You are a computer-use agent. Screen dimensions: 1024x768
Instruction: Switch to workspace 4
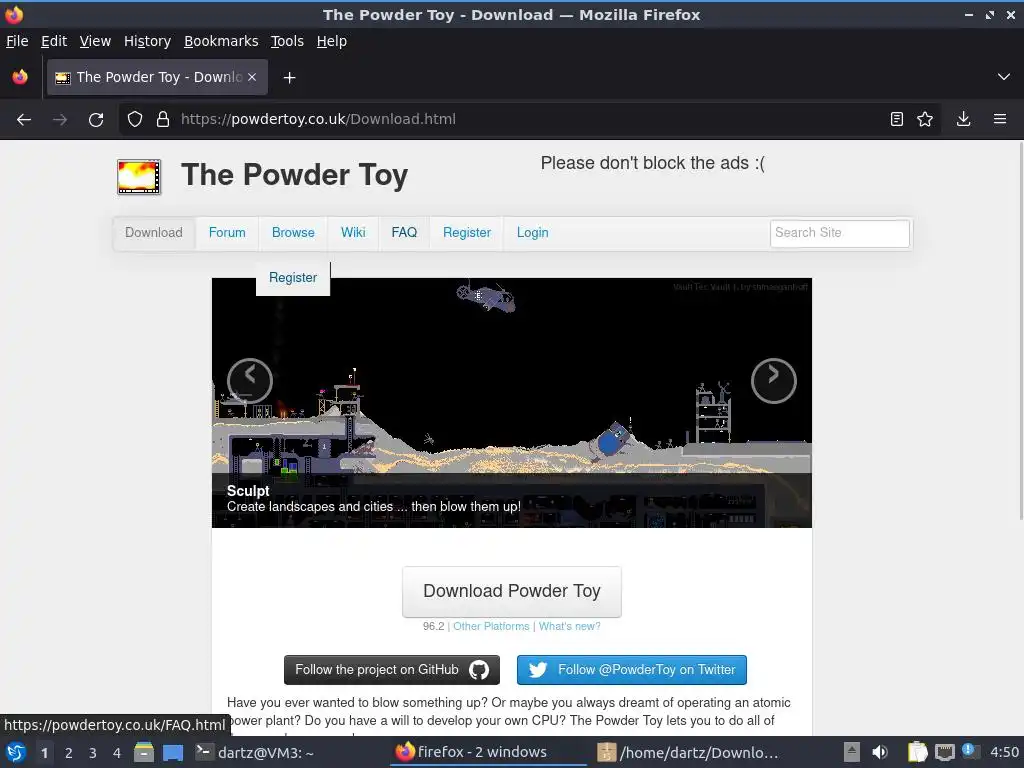click(x=117, y=753)
